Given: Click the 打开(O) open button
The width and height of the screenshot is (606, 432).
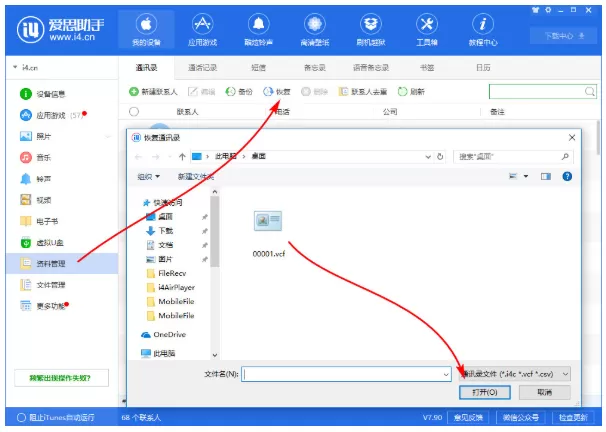Looking at the screenshot, I should tap(485, 392).
